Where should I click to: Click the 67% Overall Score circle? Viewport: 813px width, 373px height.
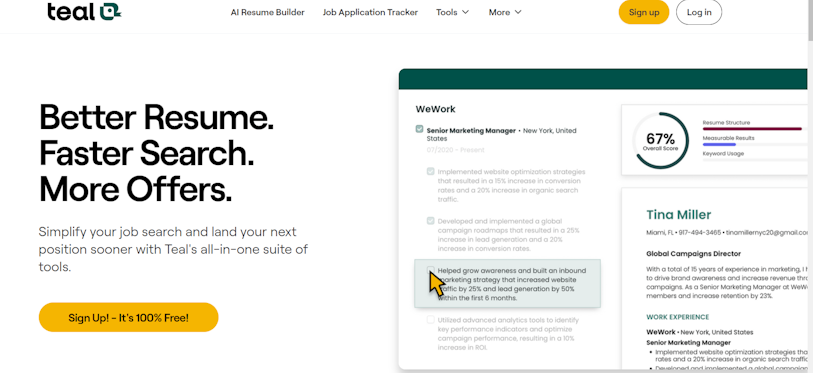pos(661,141)
